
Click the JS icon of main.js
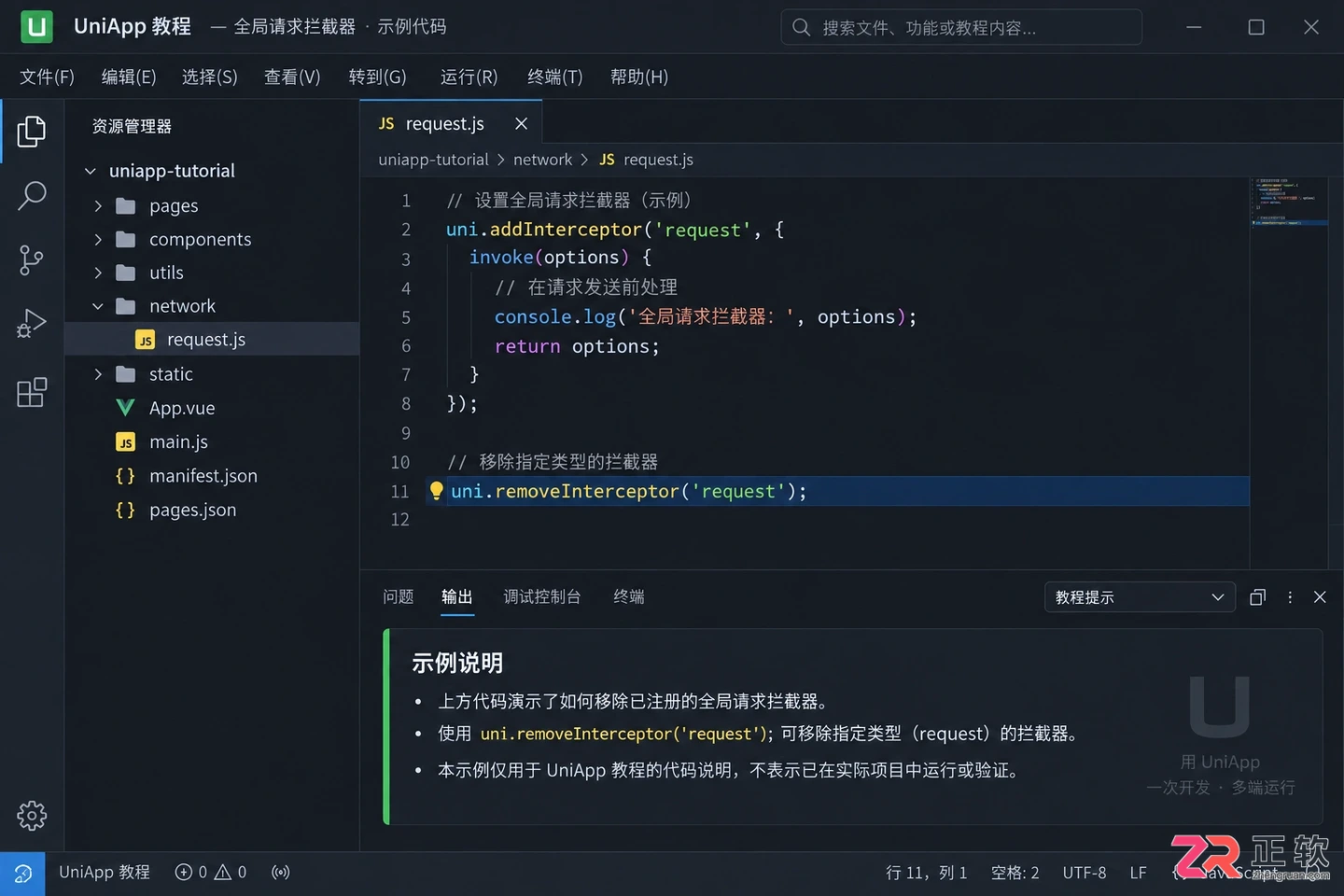click(x=125, y=442)
